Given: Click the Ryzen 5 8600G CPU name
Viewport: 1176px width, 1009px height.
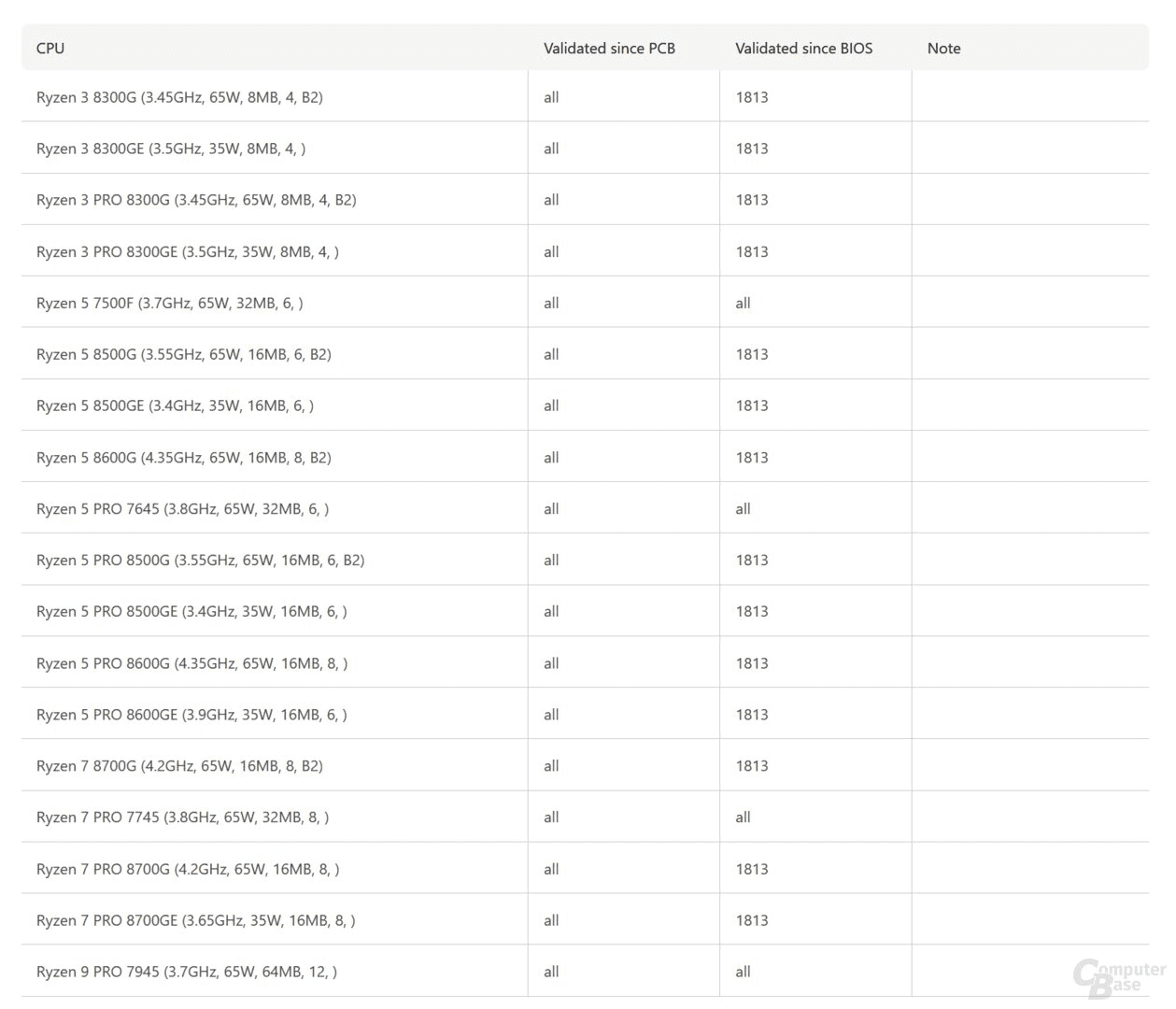Looking at the screenshot, I should click(x=183, y=458).
